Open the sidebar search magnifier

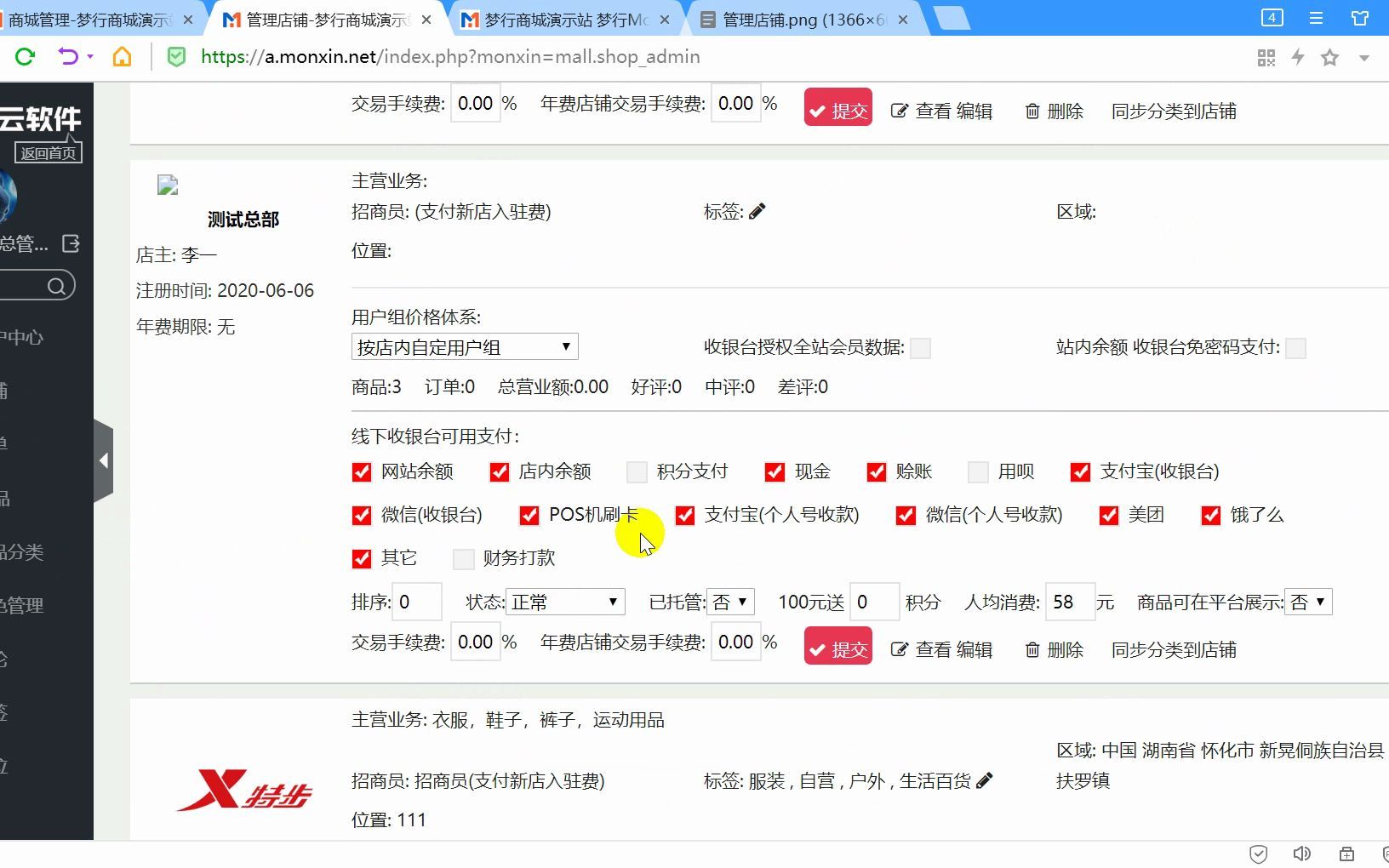58,285
